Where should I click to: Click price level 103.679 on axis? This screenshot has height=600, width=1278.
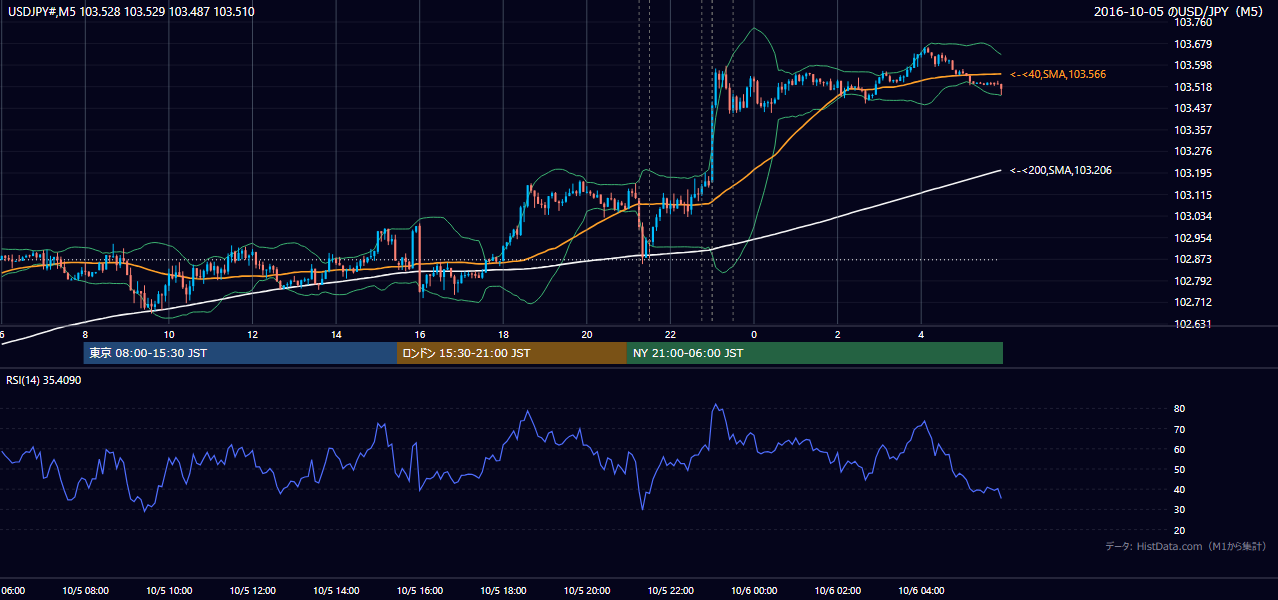pyautogui.click(x=1193, y=44)
